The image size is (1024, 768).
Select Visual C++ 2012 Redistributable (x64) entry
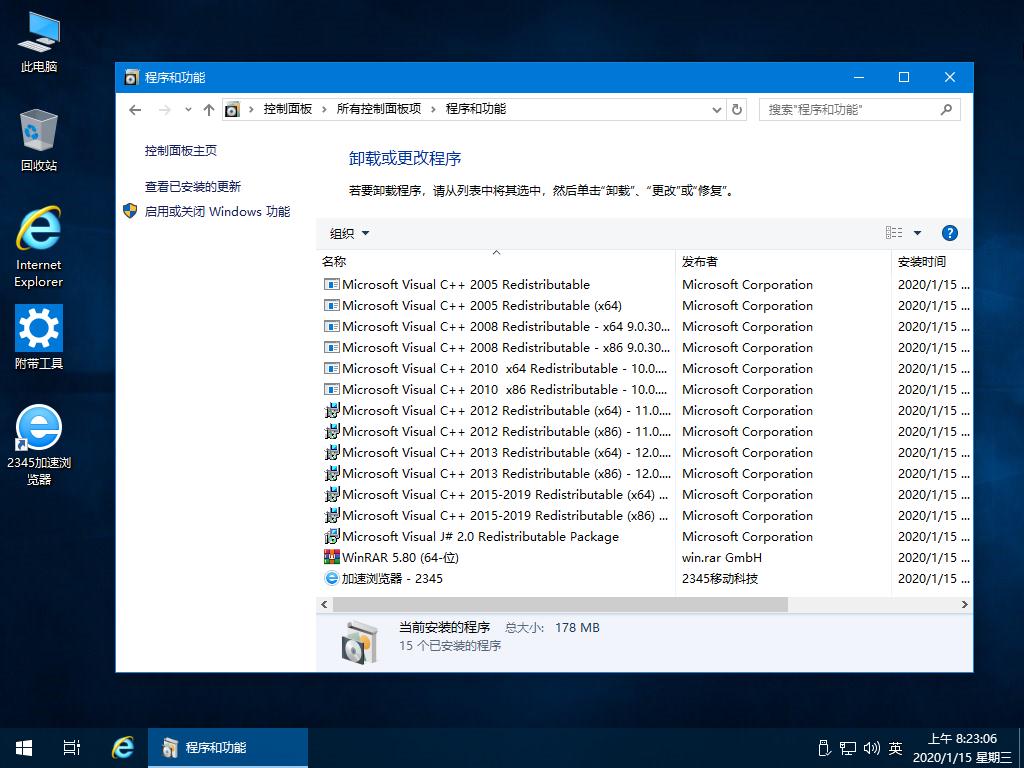click(496, 410)
